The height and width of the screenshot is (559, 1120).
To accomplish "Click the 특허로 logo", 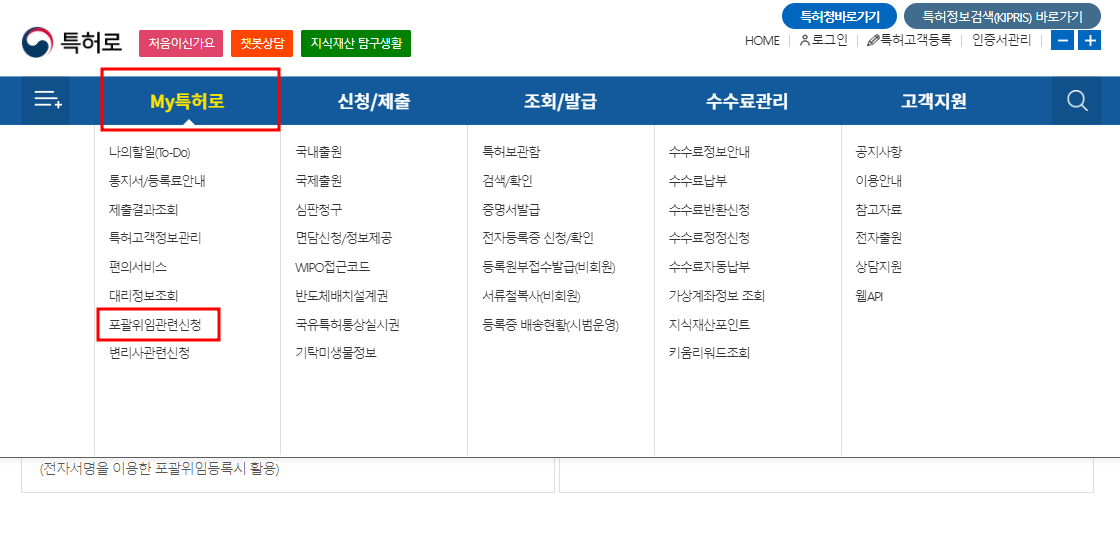I will pyautogui.click(x=71, y=42).
